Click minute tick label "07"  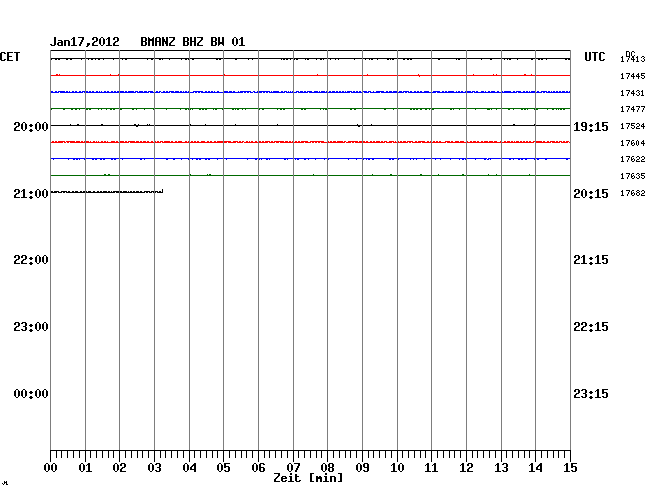pyautogui.click(x=293, y=468)
